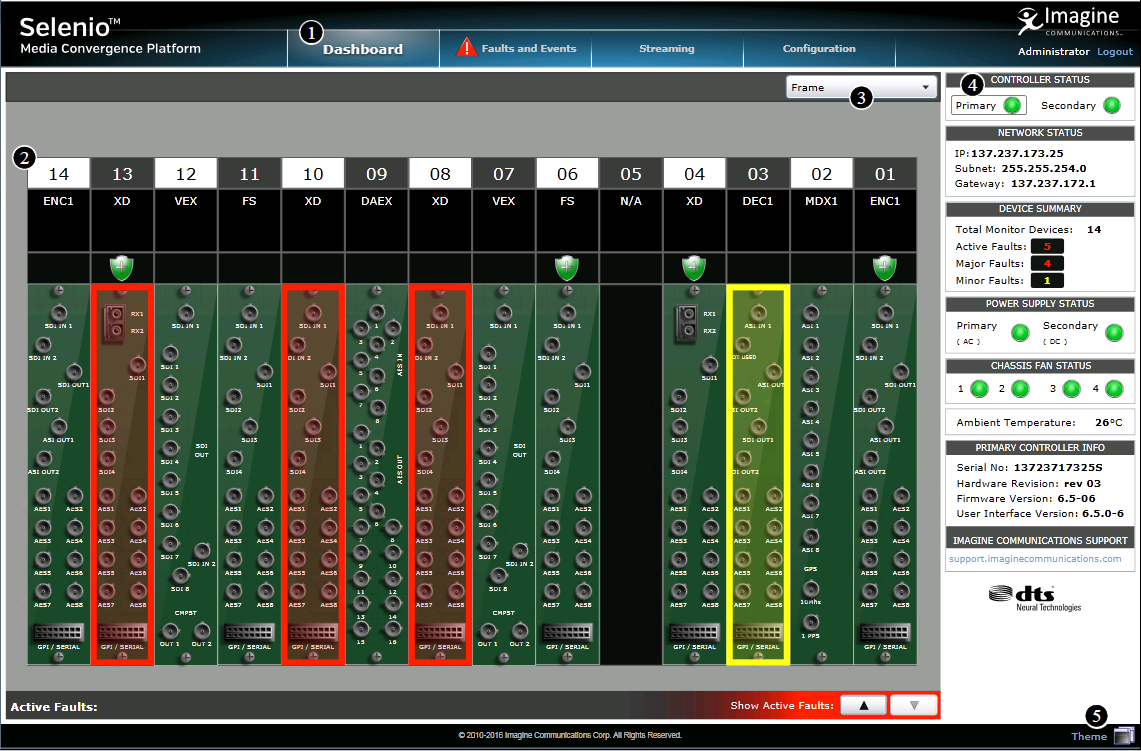Click the GPI / SERIAL connector on slot 06

coord(567,632)
